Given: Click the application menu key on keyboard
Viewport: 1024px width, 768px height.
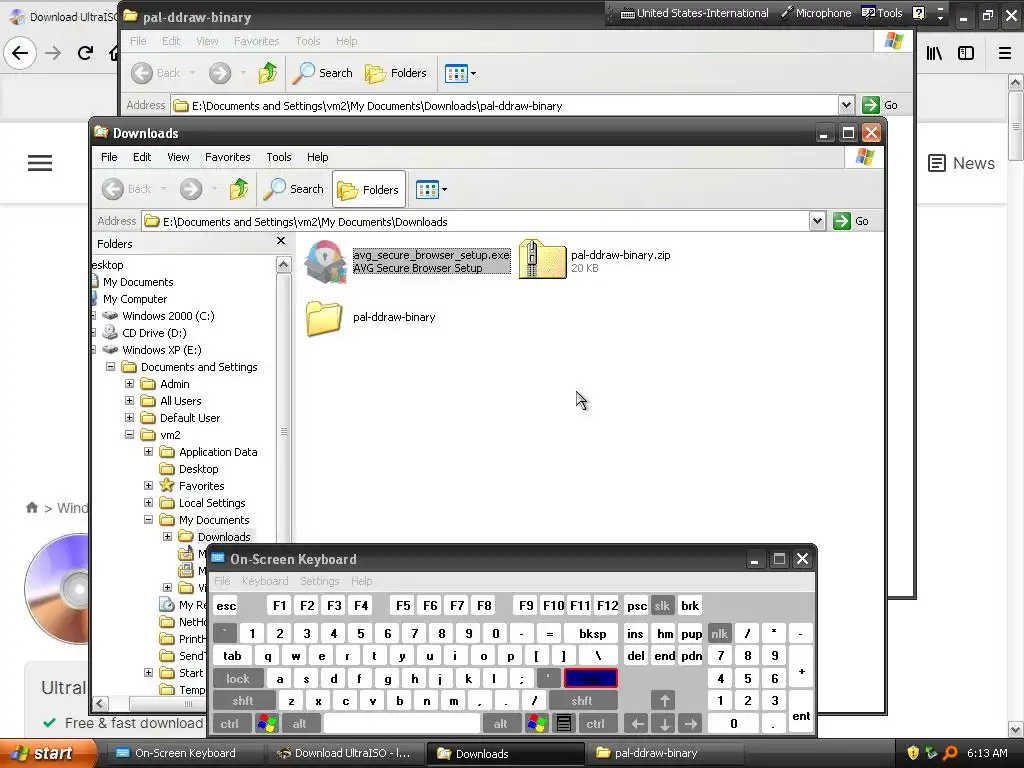Looking at the screenshot, I should coord(564,724).
